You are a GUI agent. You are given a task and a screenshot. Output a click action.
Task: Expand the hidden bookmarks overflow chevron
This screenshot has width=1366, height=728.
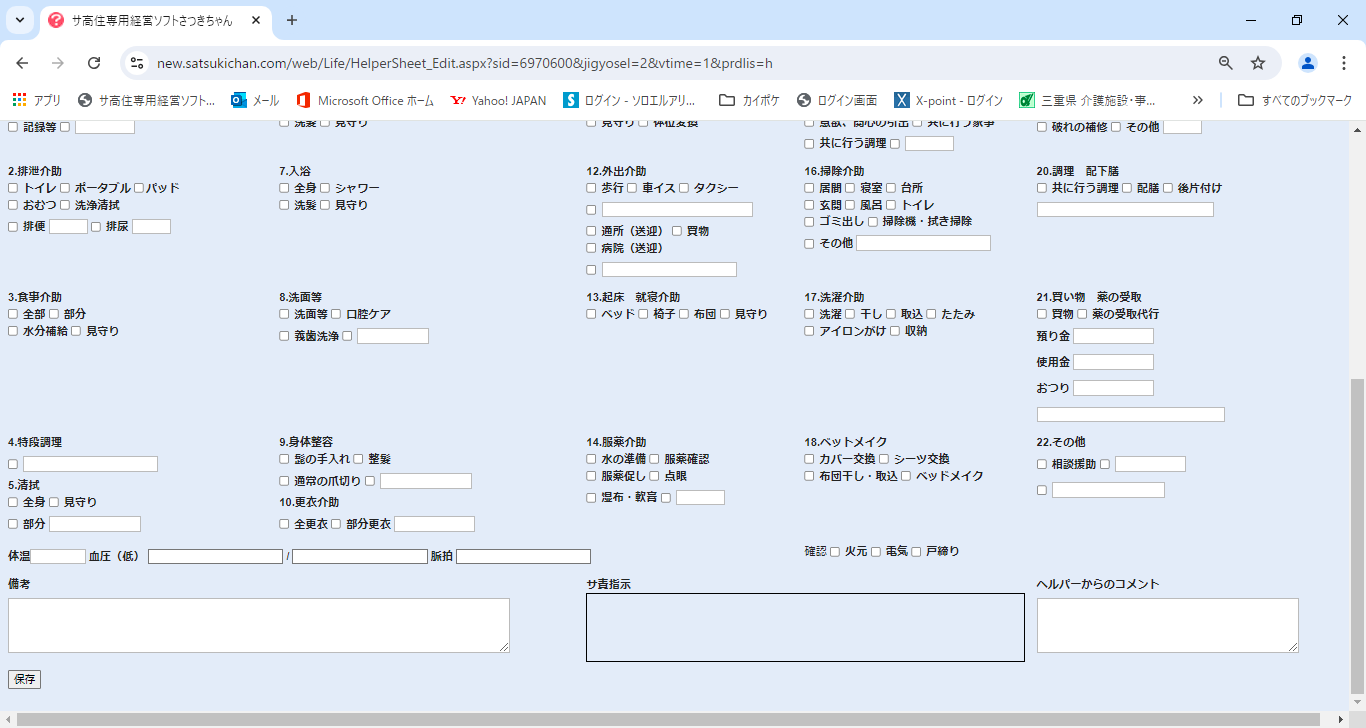coord(1198,100)
